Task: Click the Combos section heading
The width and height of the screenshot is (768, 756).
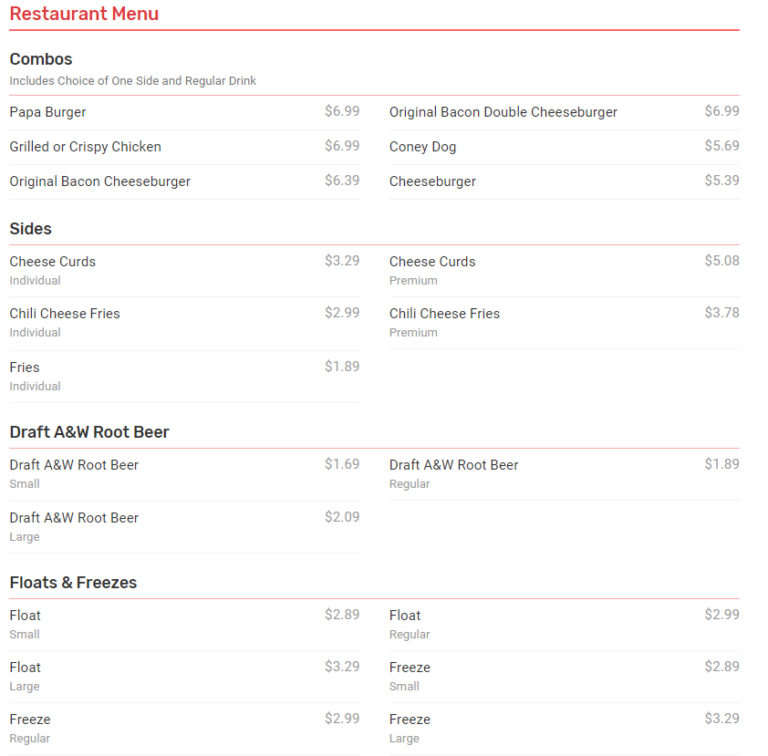Action: (x=41, y=59)
